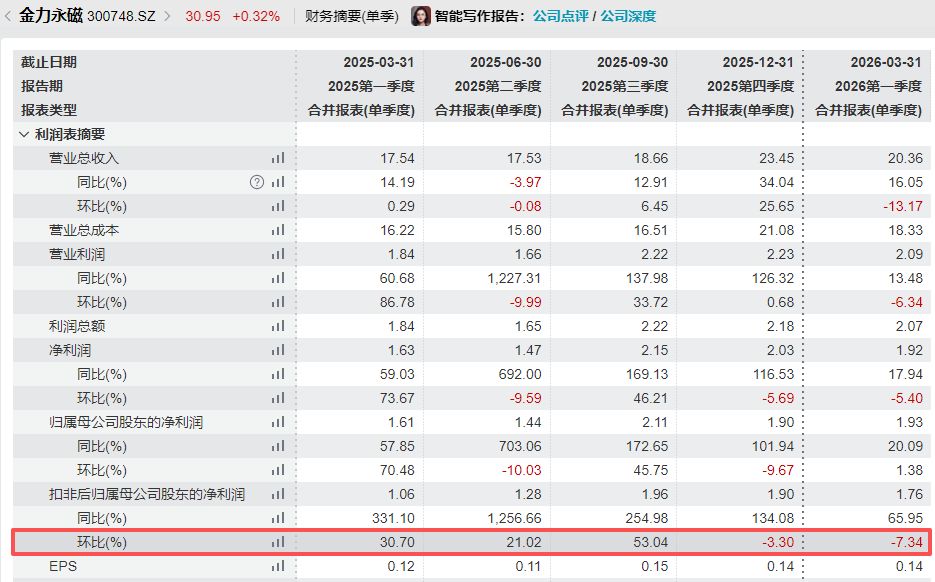Open chart icon for 归属母公司股东的净利润 row

point(278,422)
